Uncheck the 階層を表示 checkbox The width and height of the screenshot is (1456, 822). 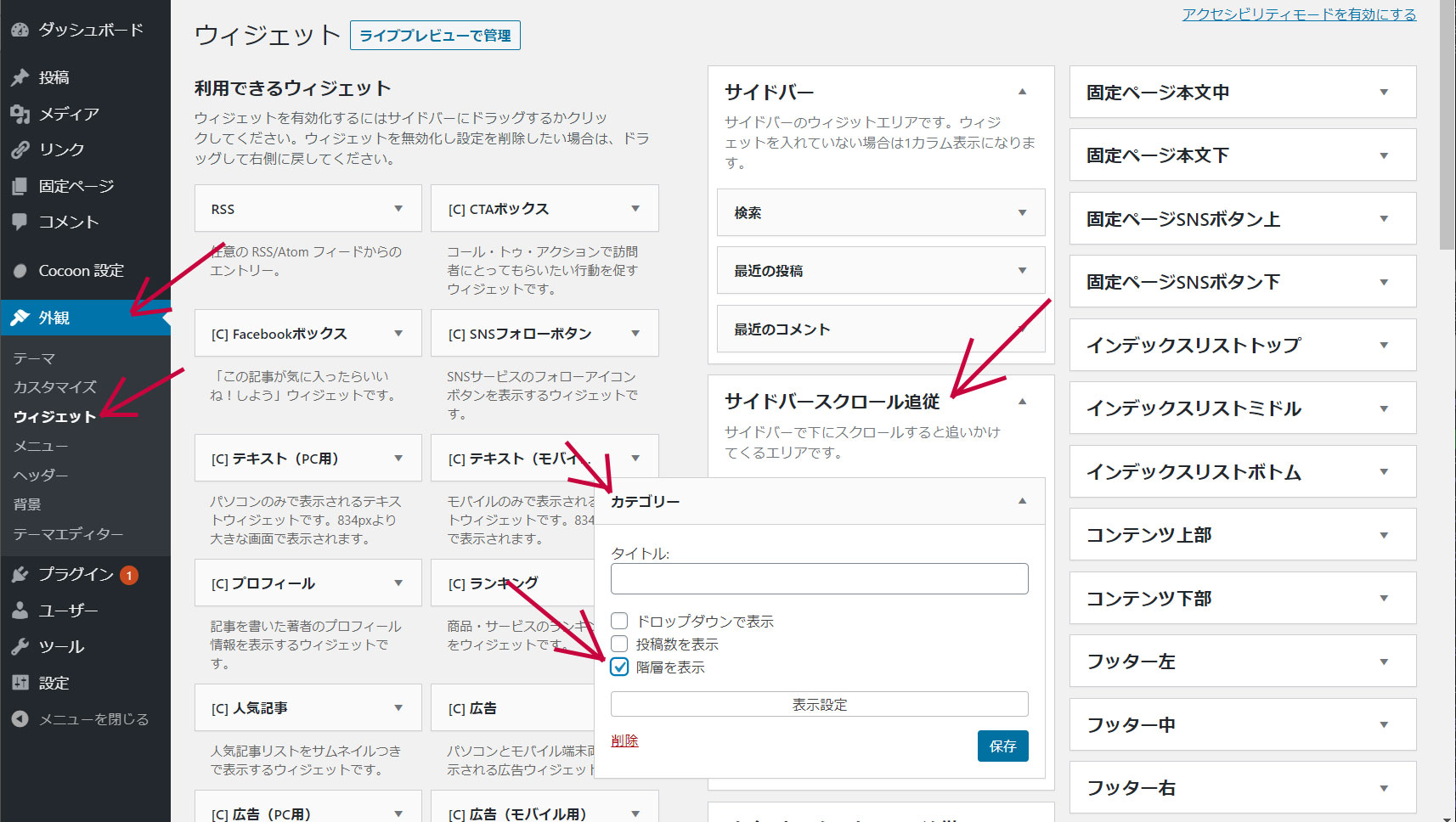(x=619, y=667)
